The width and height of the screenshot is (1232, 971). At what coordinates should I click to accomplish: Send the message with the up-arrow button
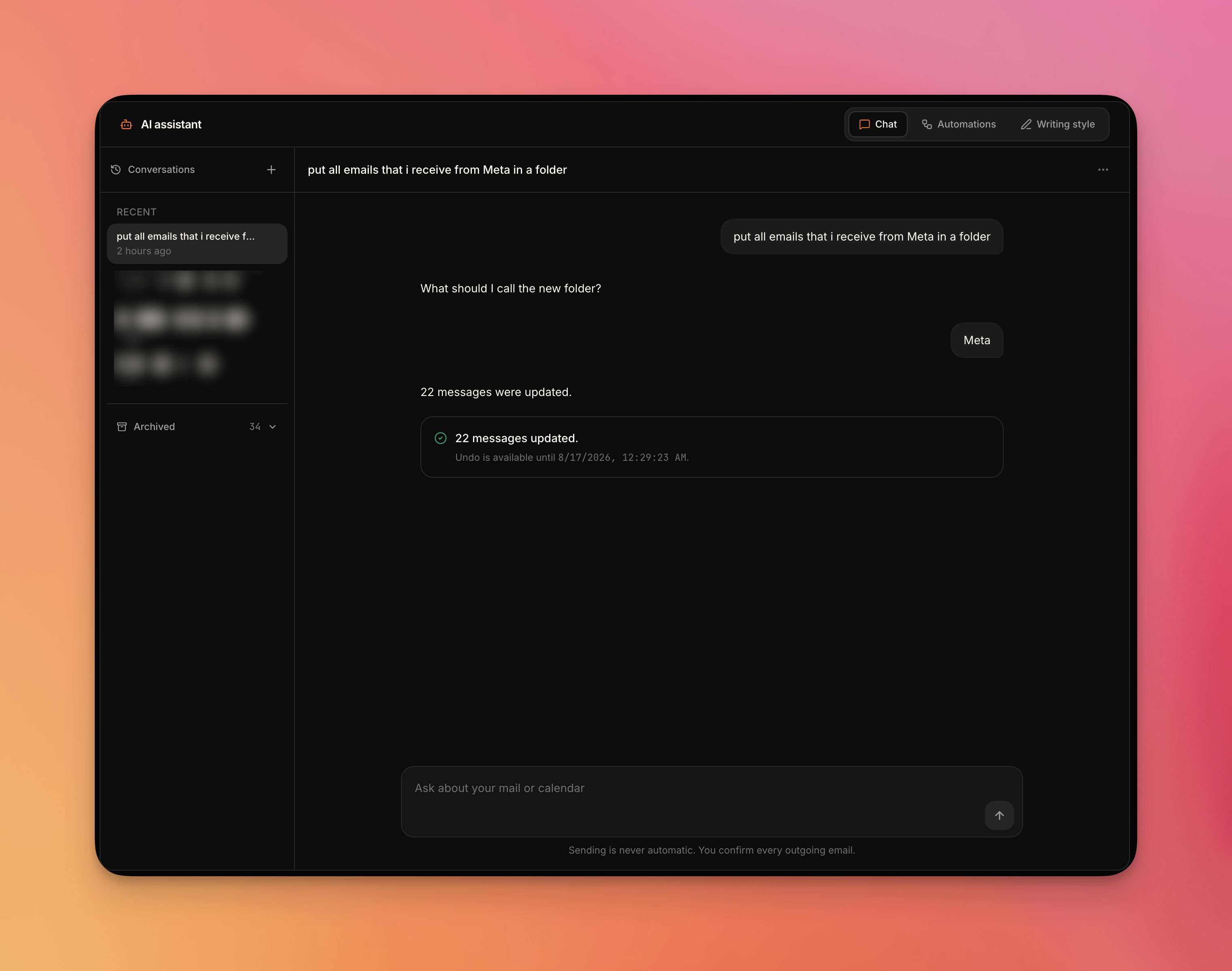[x=999, y=815]
